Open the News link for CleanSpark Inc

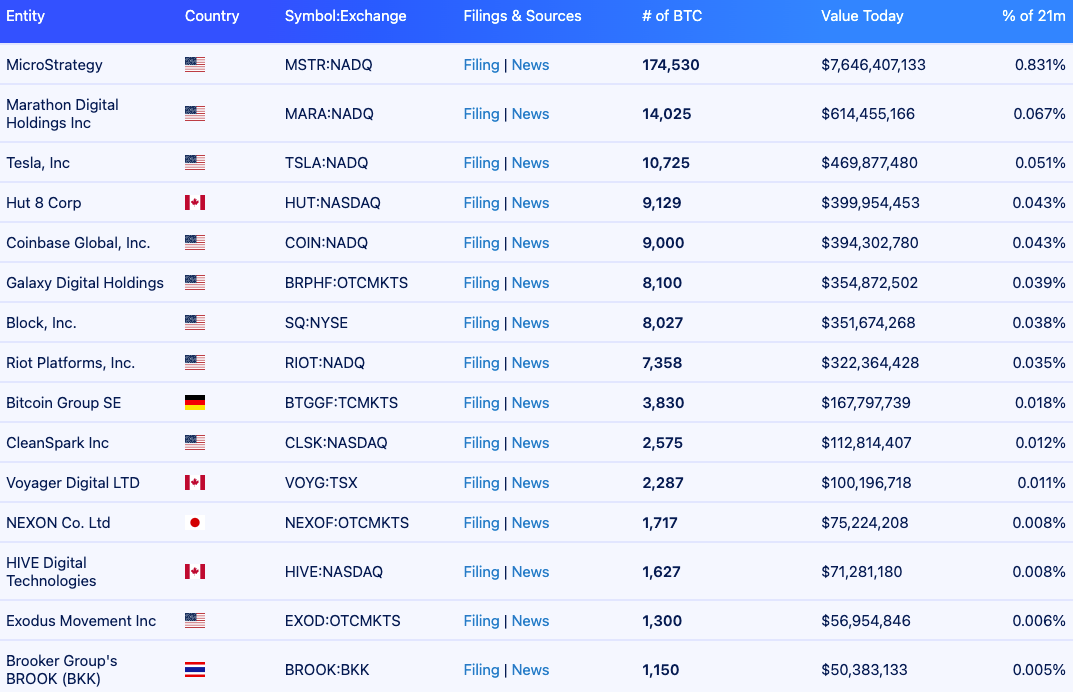tap(530, 443)
